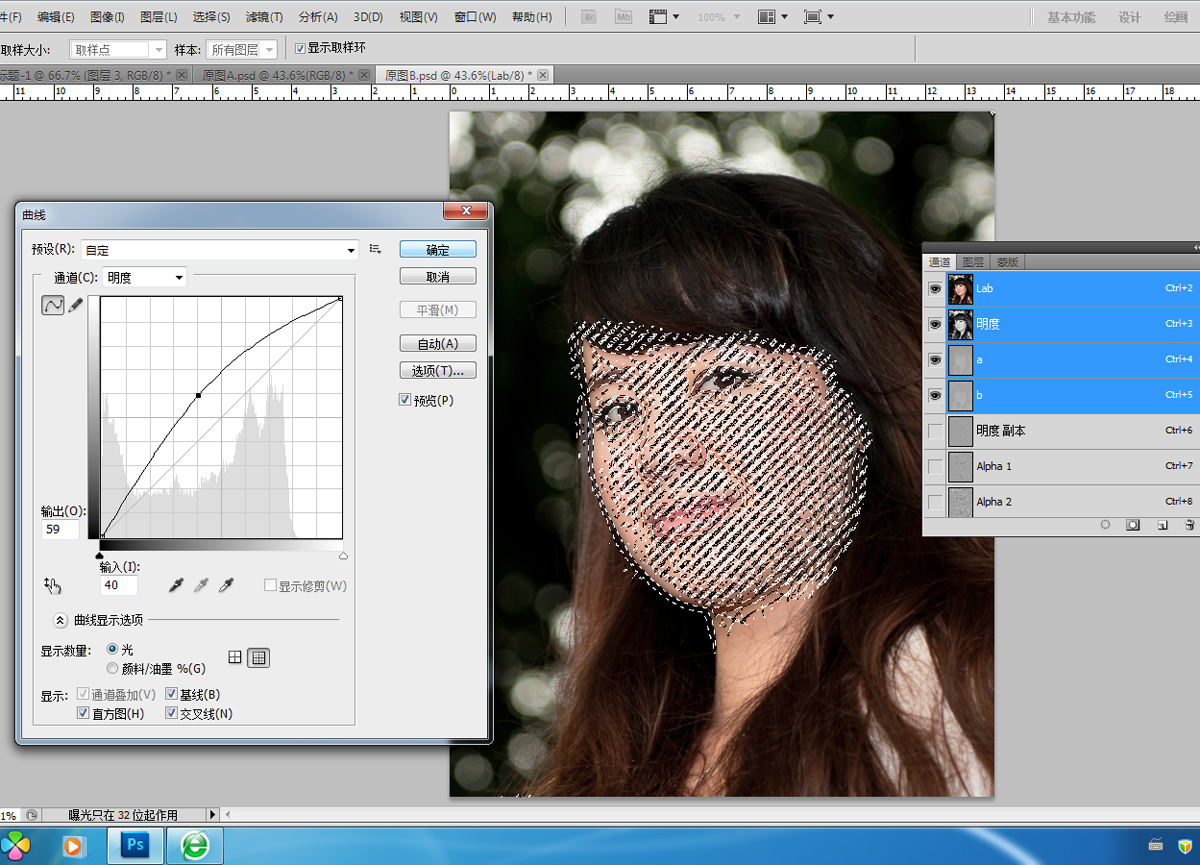Switch to the detailed grid icon
1200x865 pixels.
[258, 657]
